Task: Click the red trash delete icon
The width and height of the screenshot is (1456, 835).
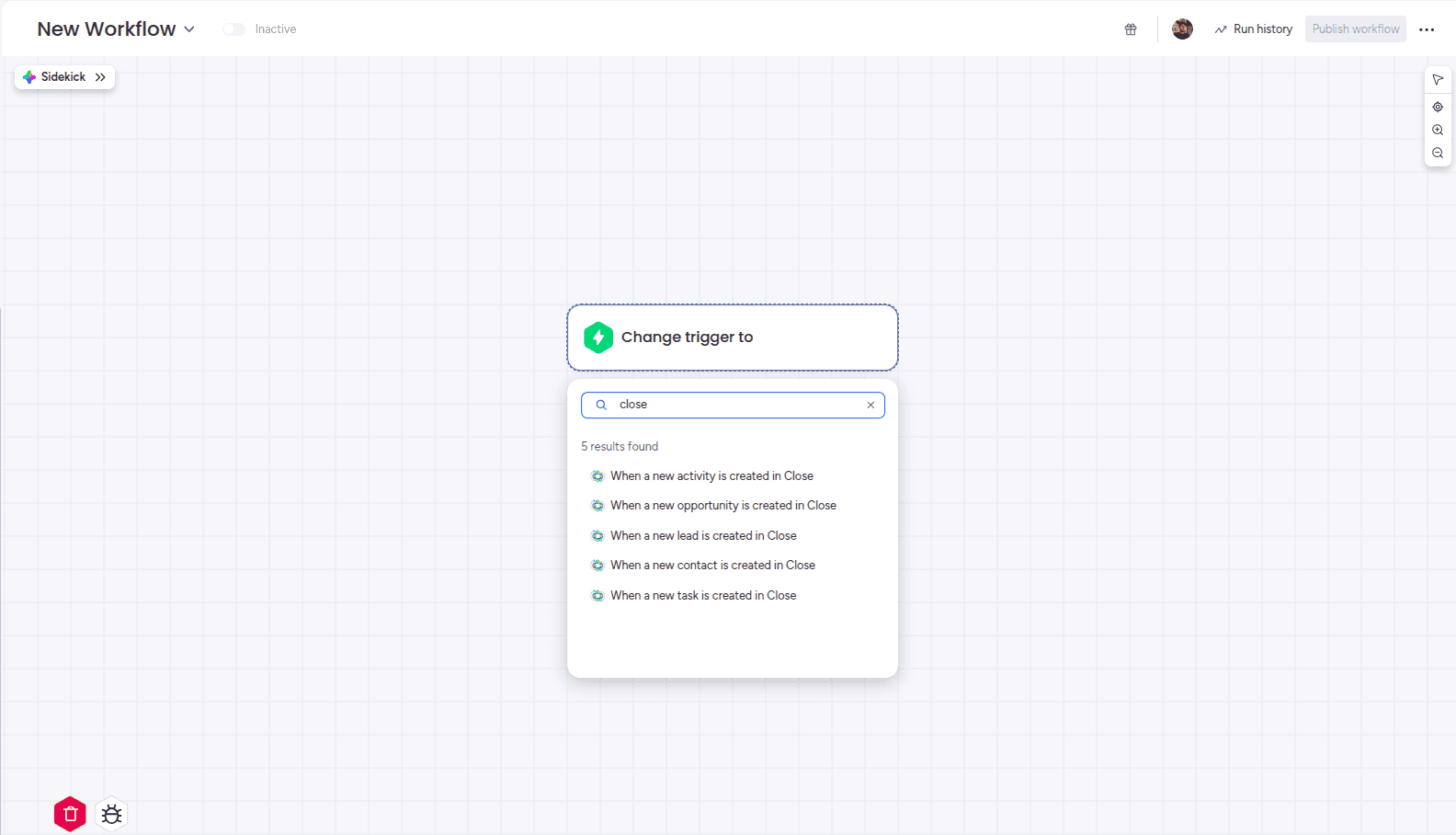Action: pos(70,814)
